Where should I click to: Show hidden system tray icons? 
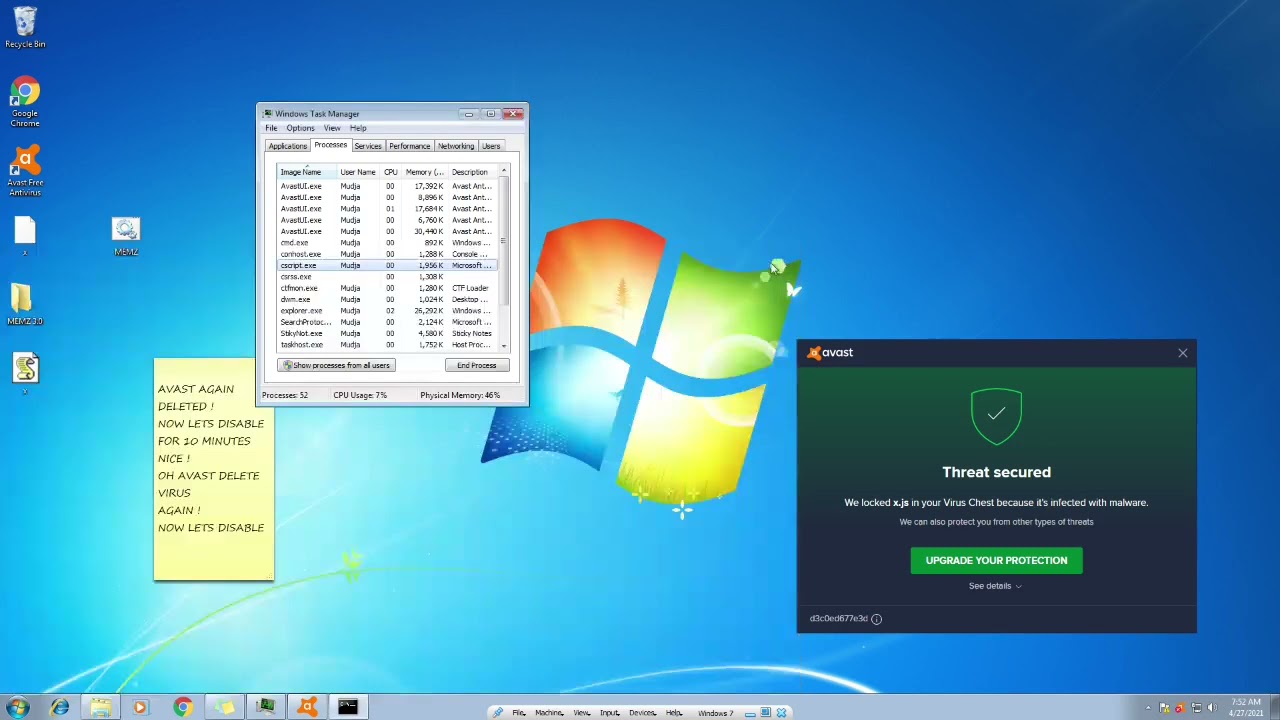coord(1148,708)
